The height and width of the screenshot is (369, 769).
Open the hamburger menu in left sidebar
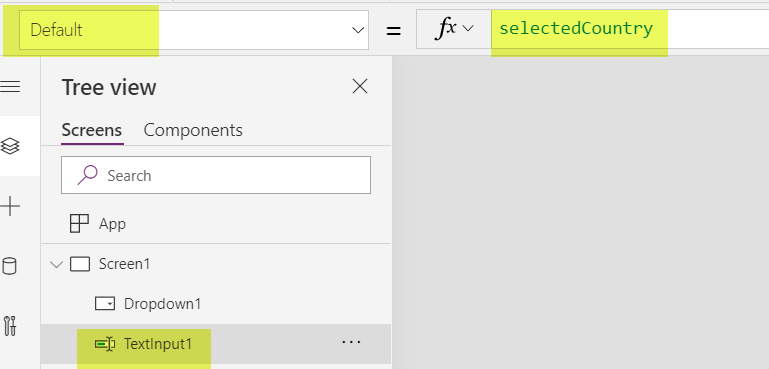tap(10, 87)
